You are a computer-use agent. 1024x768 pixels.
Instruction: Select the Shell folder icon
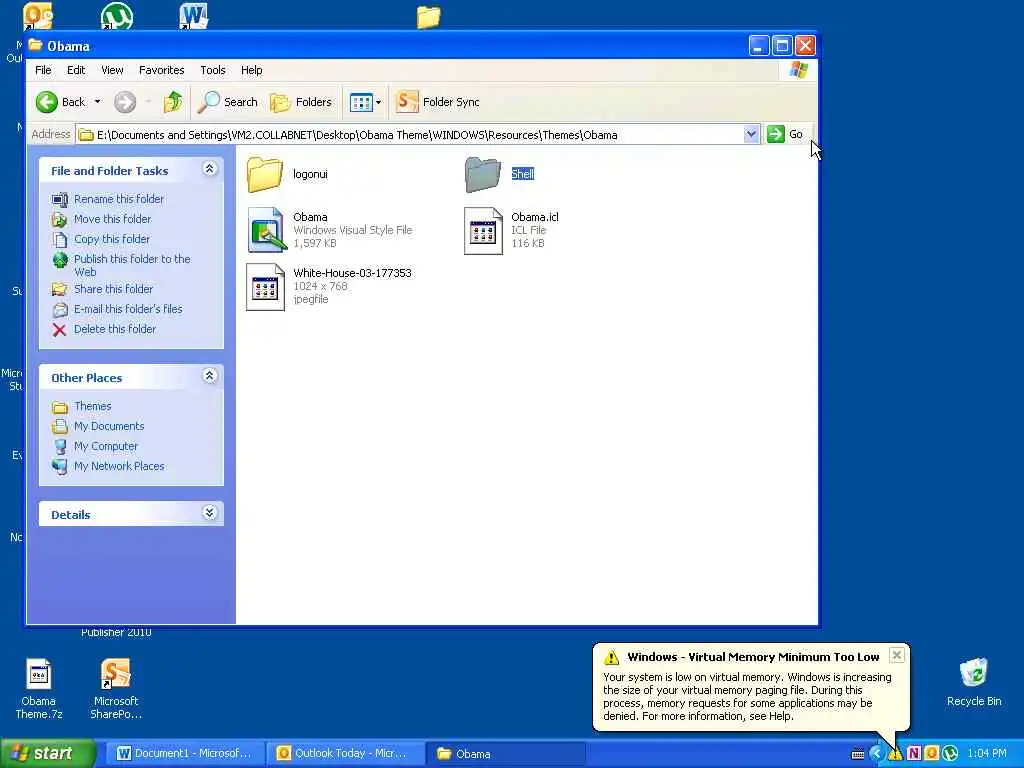click(483, 174)
